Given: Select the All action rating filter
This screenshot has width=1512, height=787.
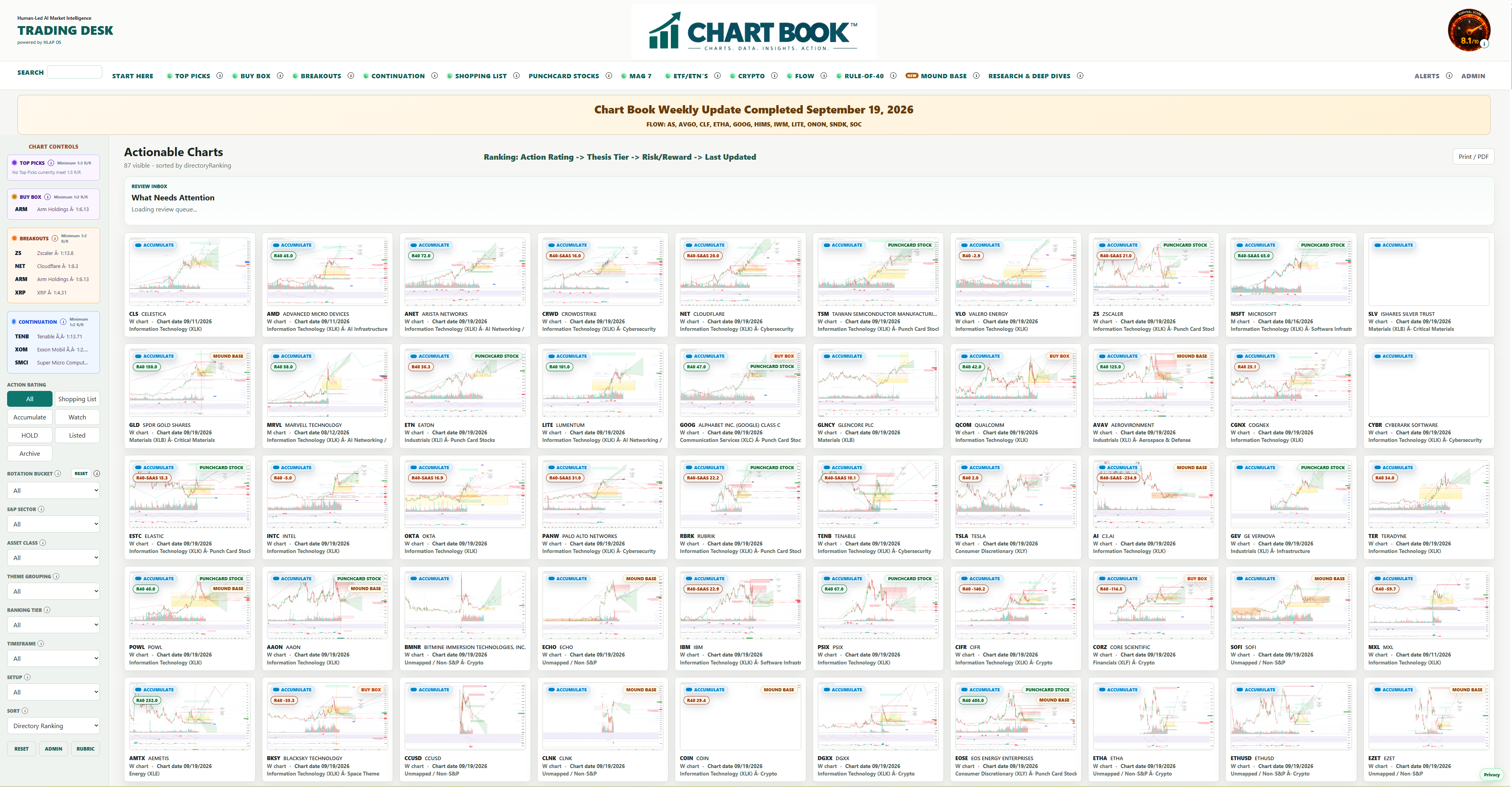Looking at the screenshot, I should click(x=30, y=399).
